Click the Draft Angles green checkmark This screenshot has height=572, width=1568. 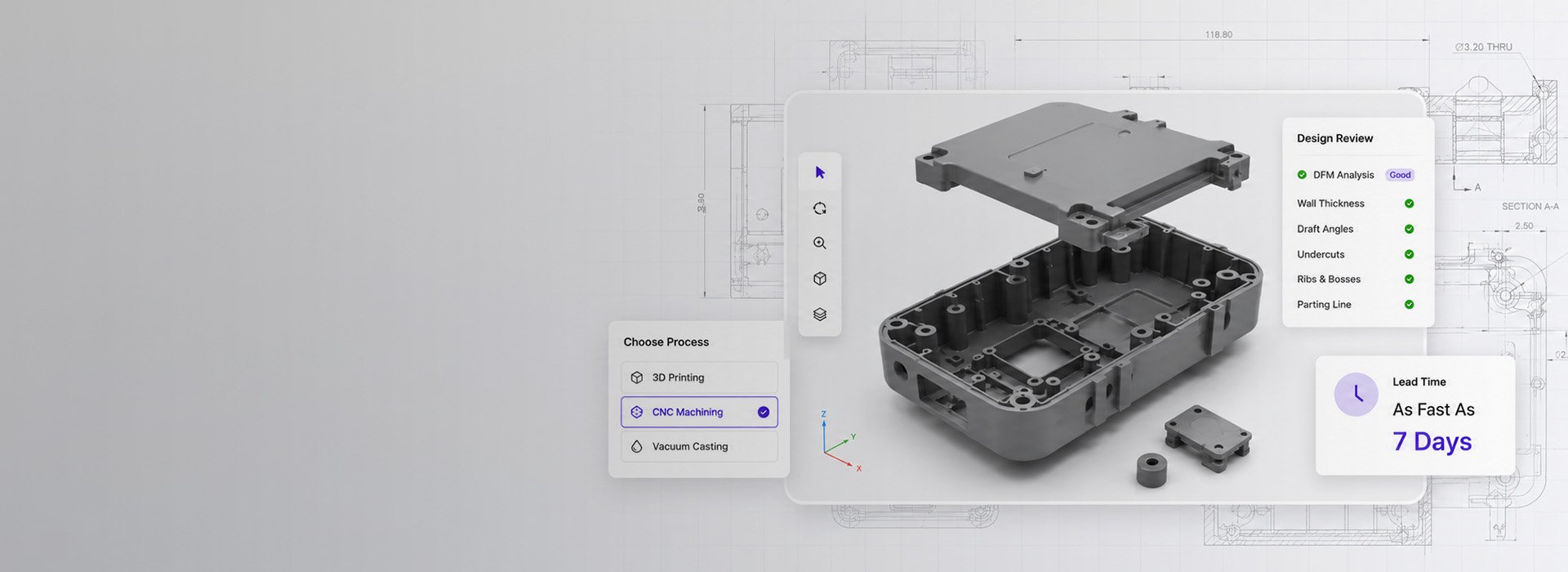[x=1409, y=229]
